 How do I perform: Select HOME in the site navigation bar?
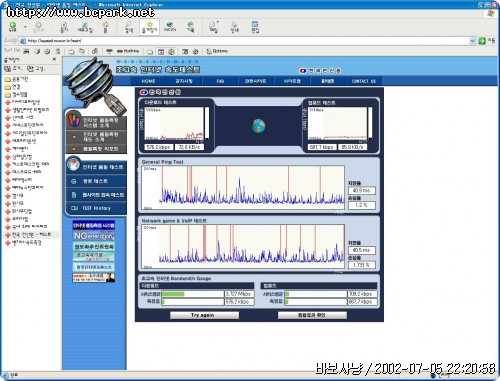tap(148, 81)
